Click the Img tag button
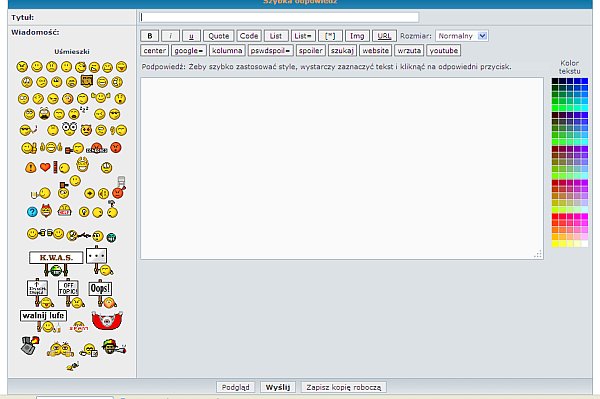The height and width of the screenshot is (399, 600). [357, 36]
